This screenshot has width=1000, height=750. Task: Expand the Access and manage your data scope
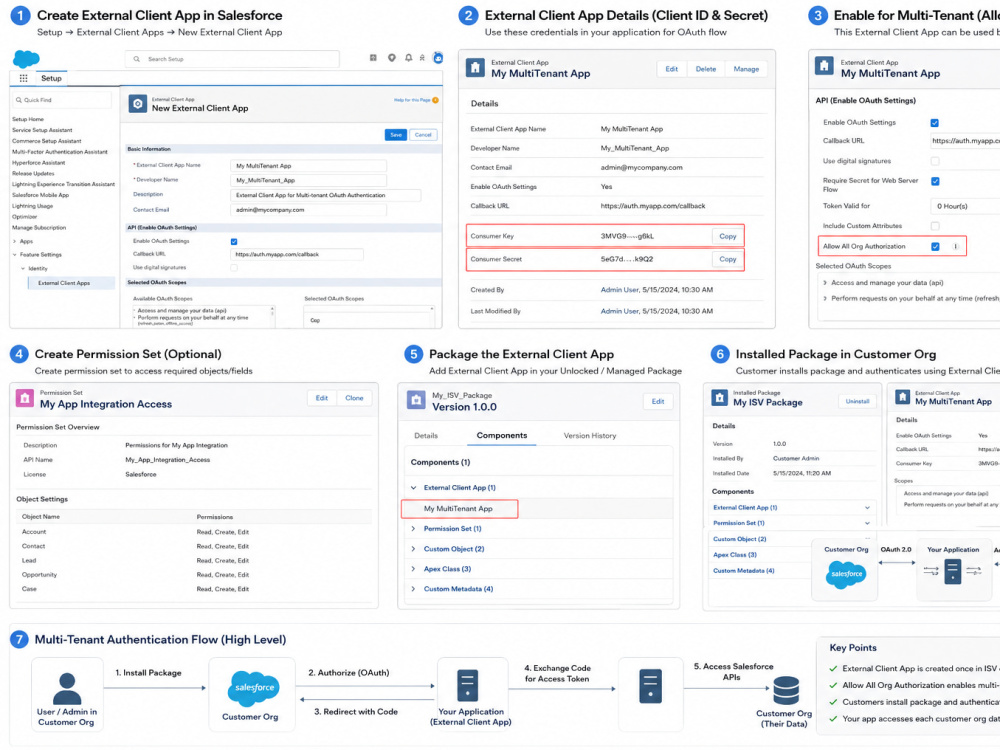tap(825, 283)
